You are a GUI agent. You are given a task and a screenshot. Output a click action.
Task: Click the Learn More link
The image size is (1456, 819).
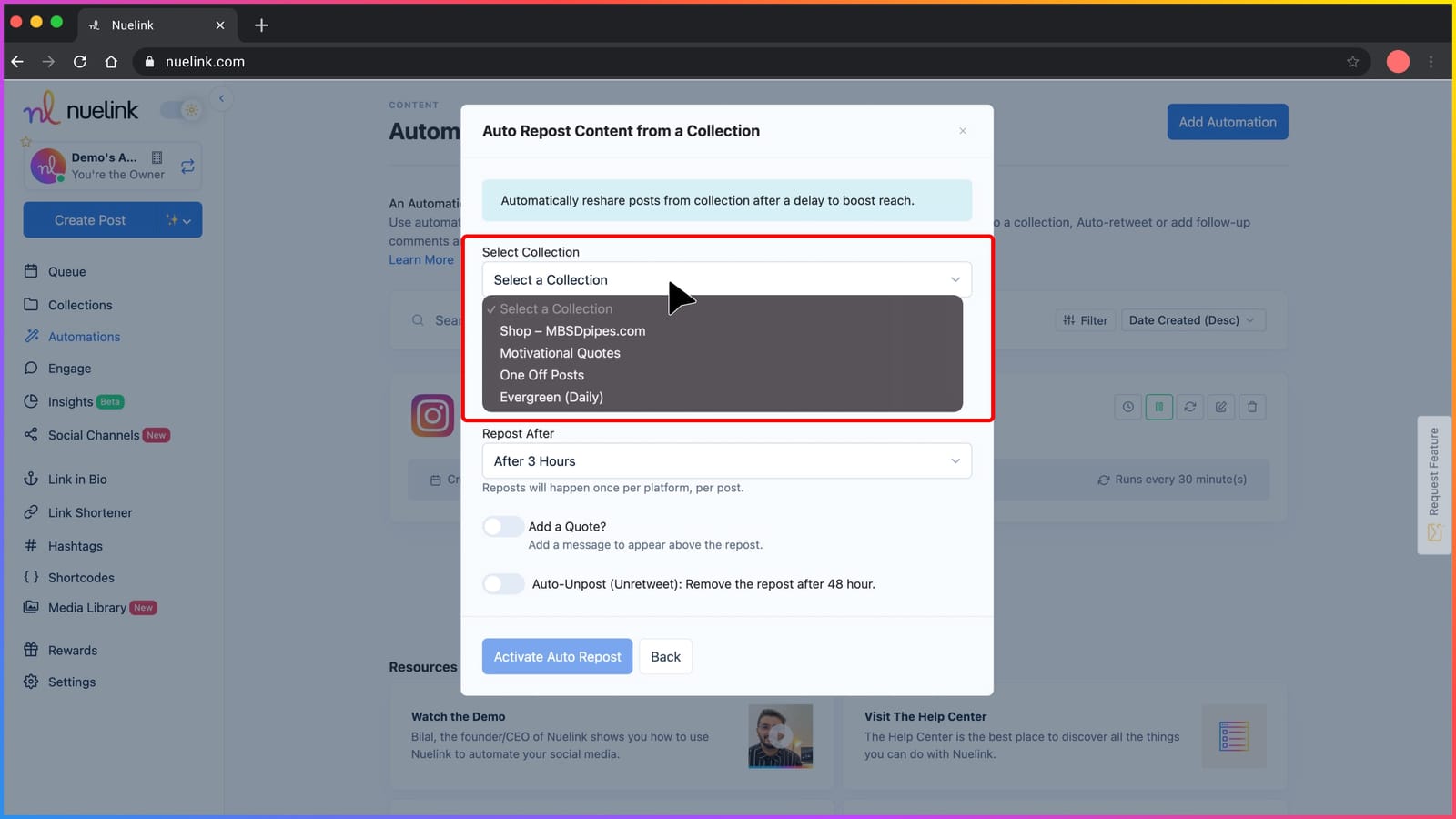point(420,259)
